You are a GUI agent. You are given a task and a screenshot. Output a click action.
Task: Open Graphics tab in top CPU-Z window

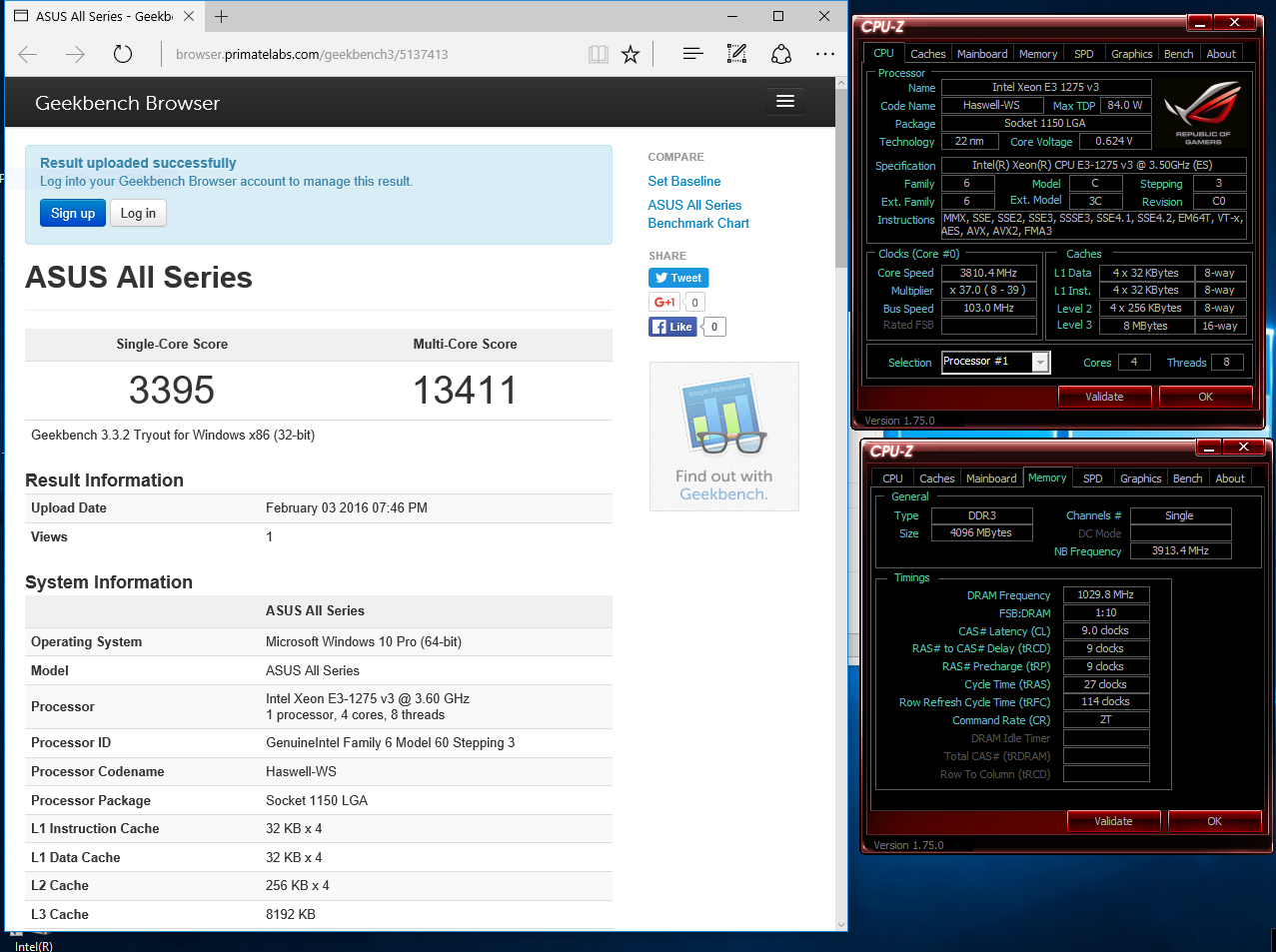click(1132, 54)
